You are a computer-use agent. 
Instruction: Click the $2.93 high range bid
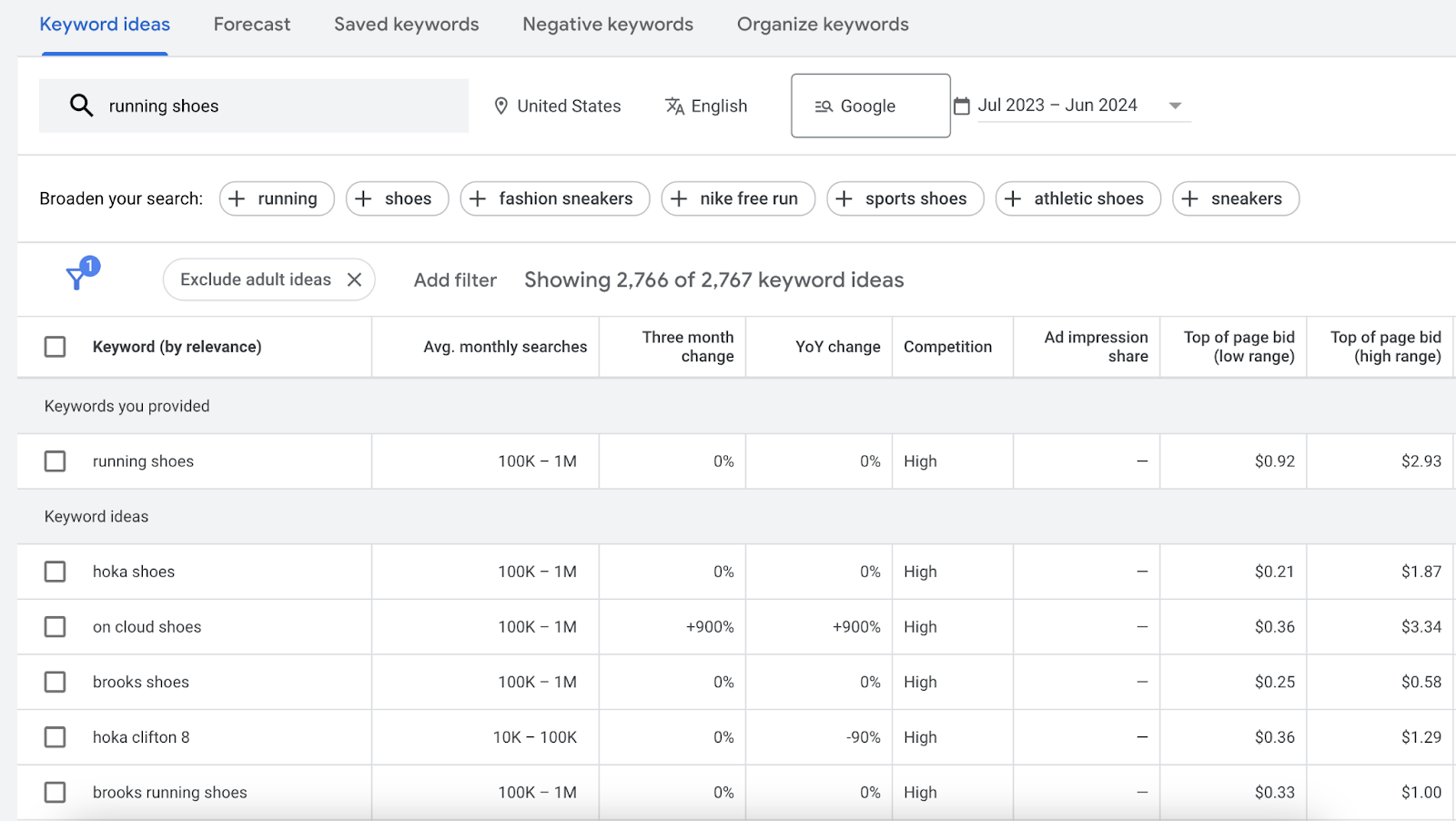[x=1421, y=461]
